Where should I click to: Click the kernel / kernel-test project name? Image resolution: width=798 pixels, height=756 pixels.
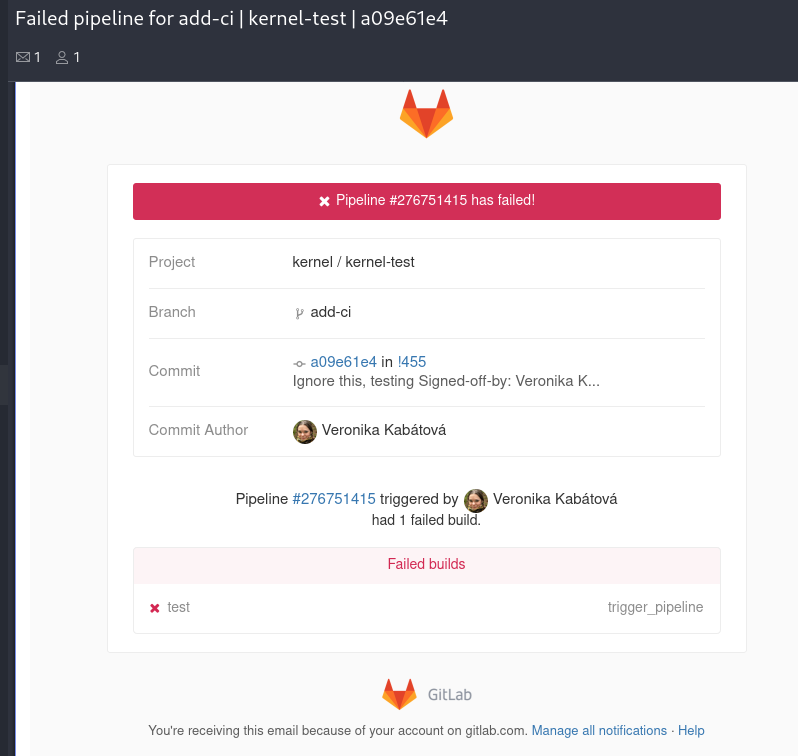(x=353, y=262)
